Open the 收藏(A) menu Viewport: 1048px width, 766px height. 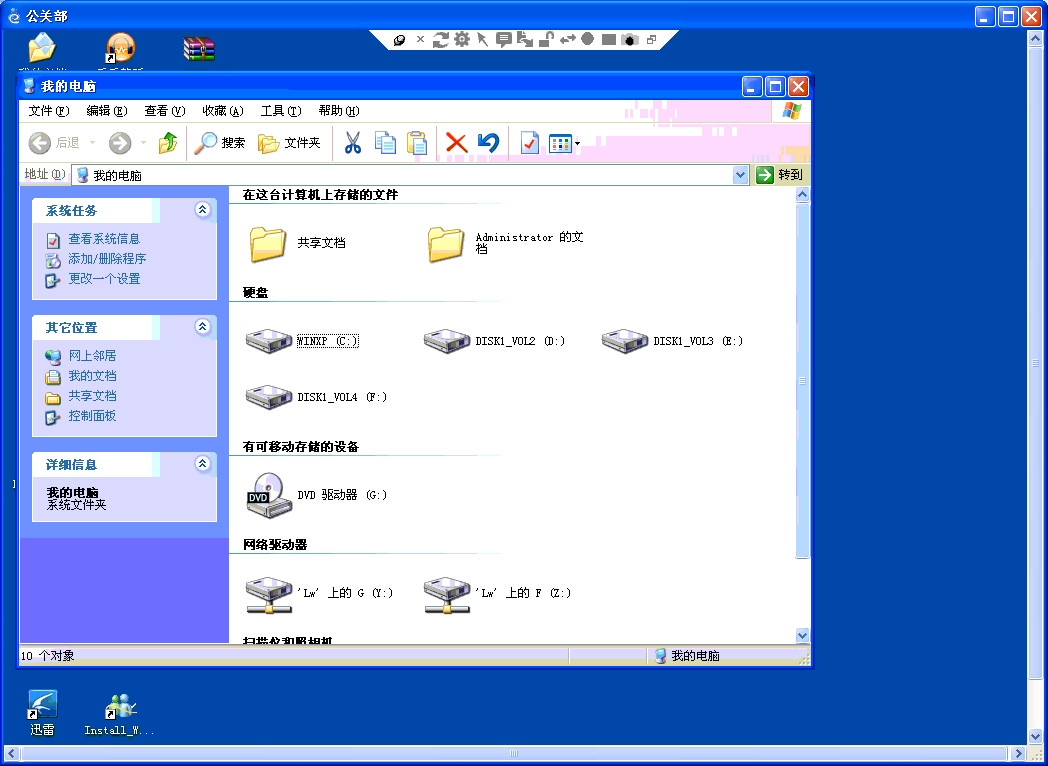223,111
